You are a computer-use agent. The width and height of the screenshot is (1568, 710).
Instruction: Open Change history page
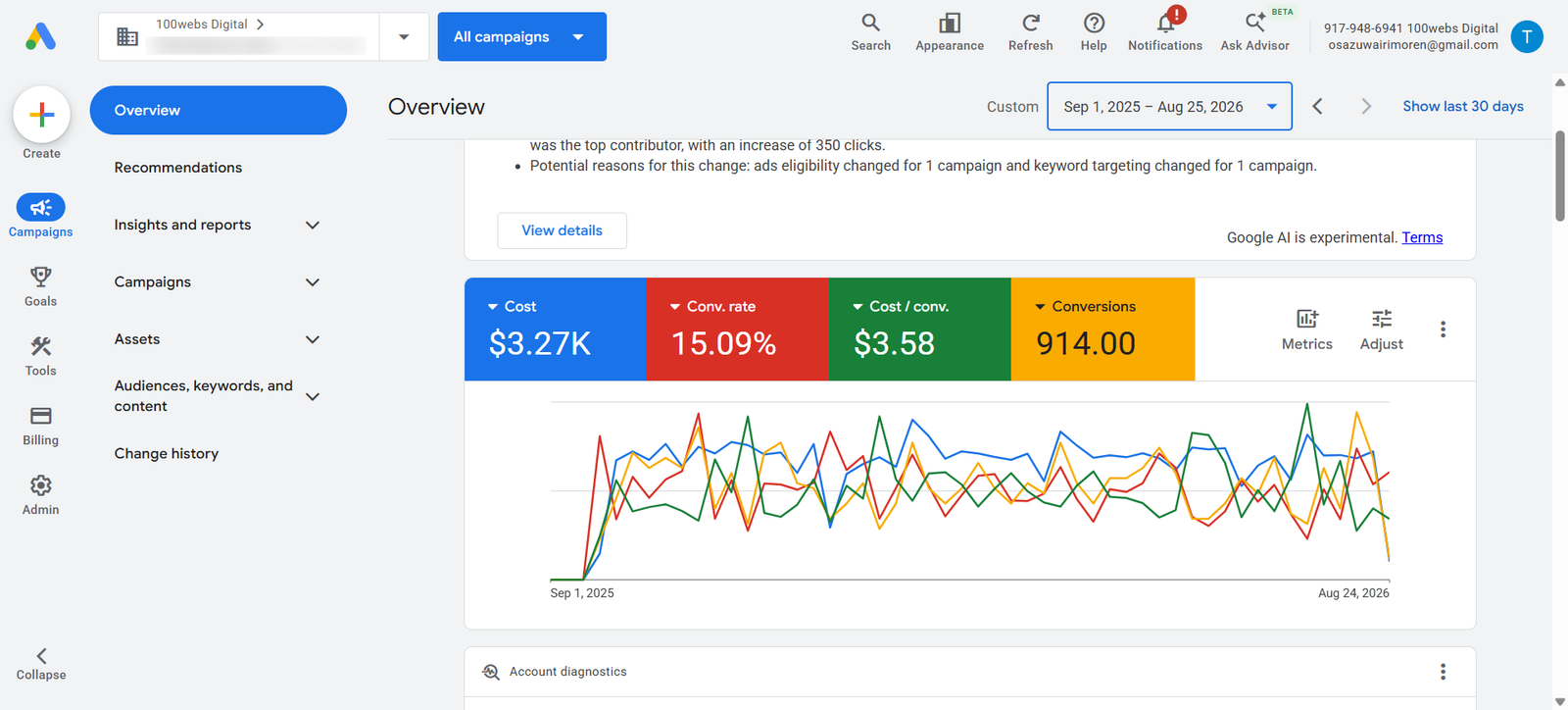[167, 453]
